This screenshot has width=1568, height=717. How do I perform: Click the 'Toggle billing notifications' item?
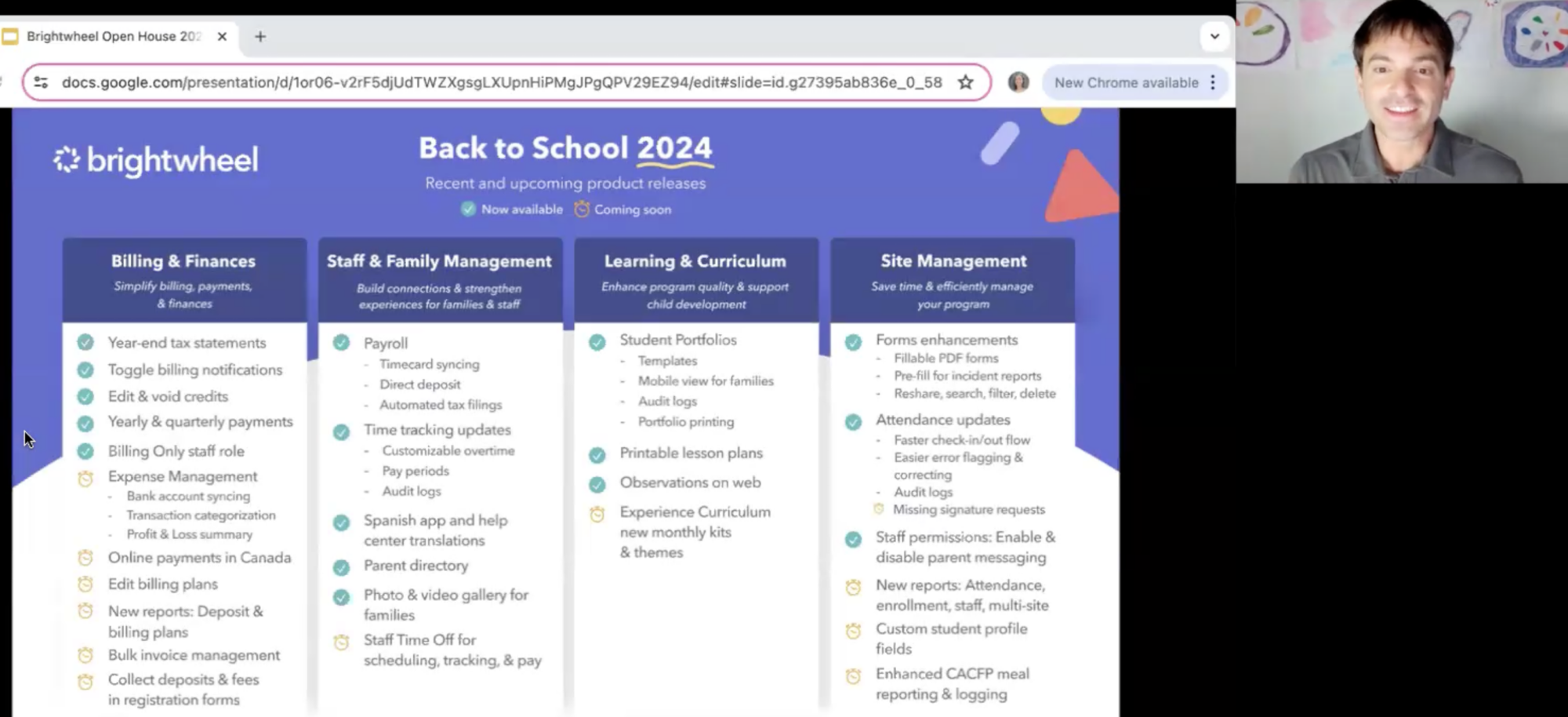[195, 369]
